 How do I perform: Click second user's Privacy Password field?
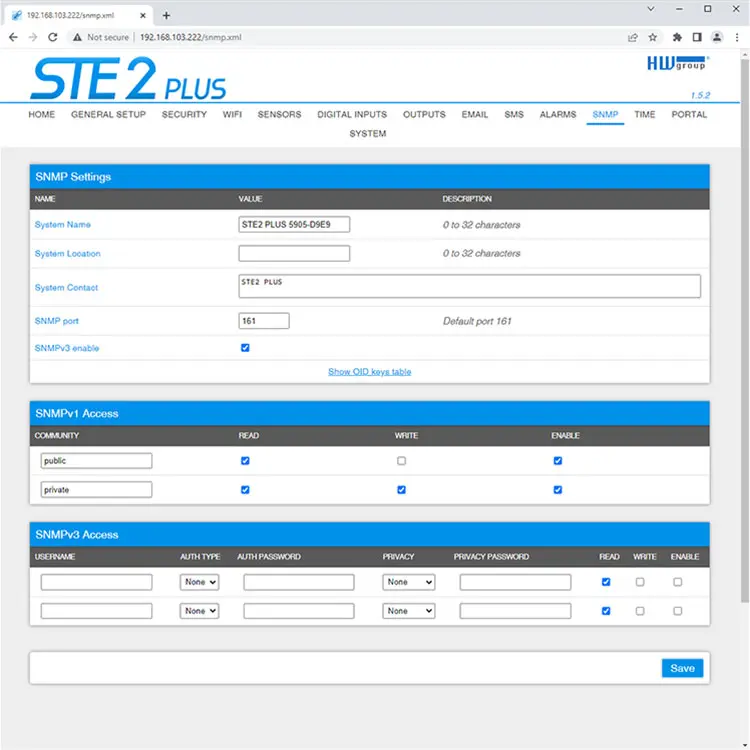click(515, 611)
